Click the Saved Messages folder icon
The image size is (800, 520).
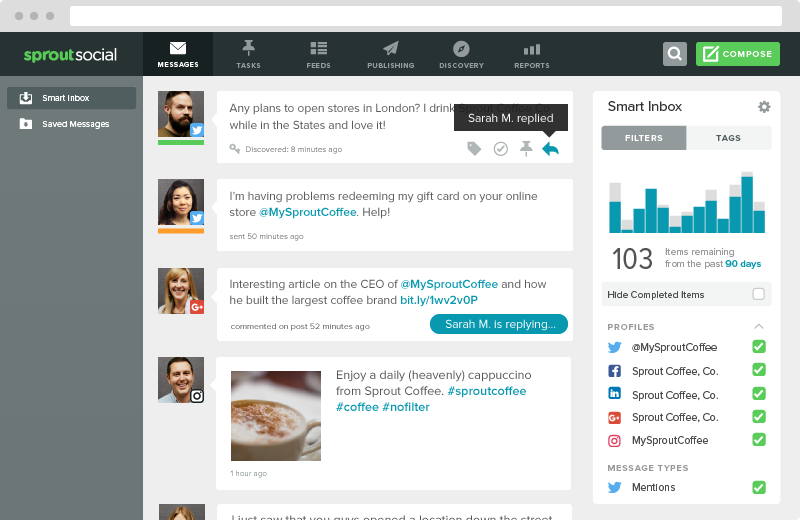(x=26, y=124)
